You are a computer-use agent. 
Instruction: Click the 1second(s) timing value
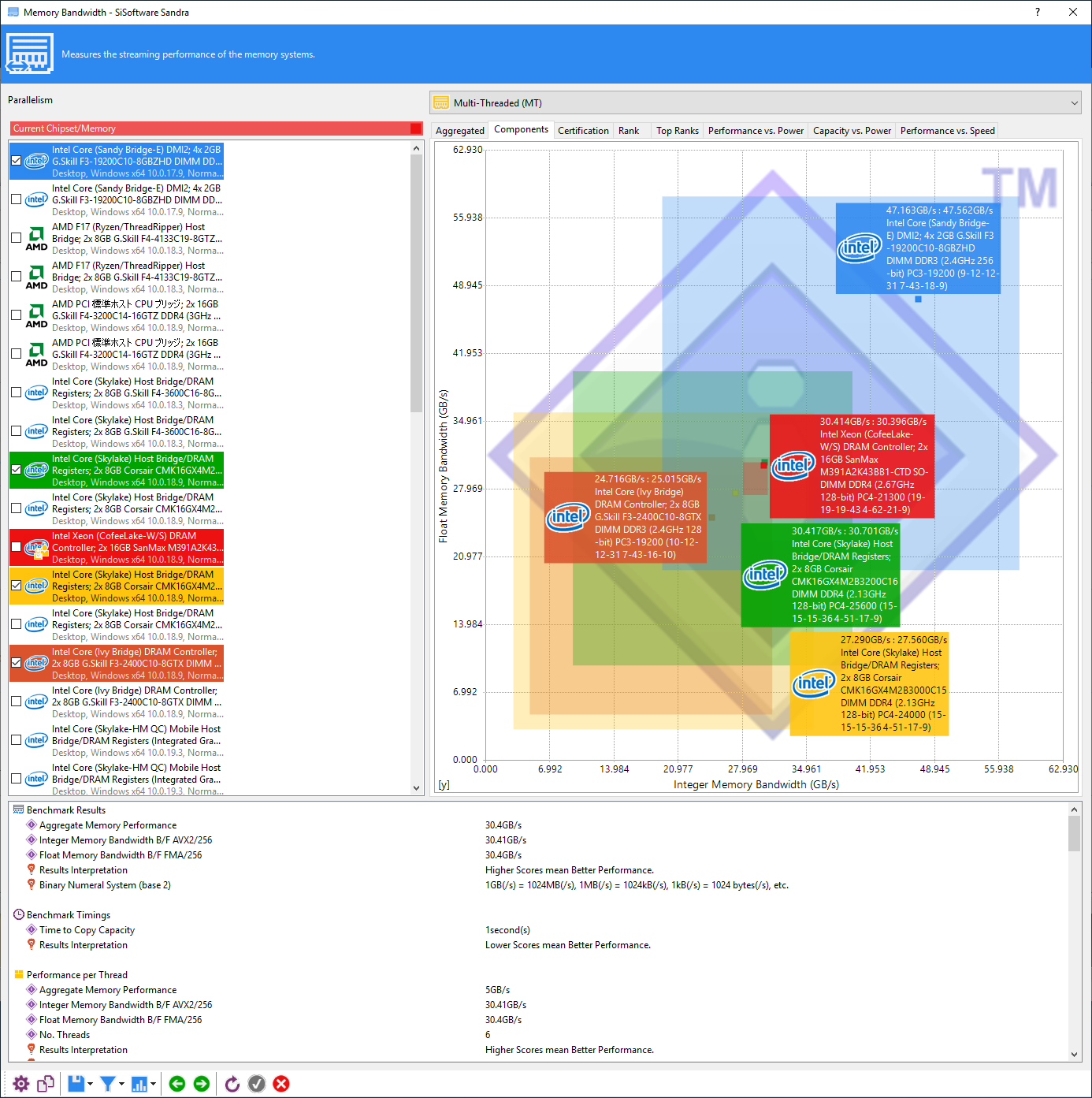click(x=507, y=929)
